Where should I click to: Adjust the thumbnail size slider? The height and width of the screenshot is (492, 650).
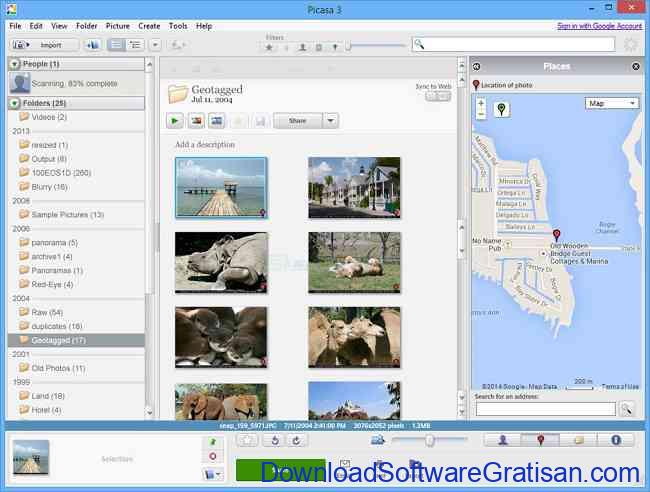tap(429, 439)
